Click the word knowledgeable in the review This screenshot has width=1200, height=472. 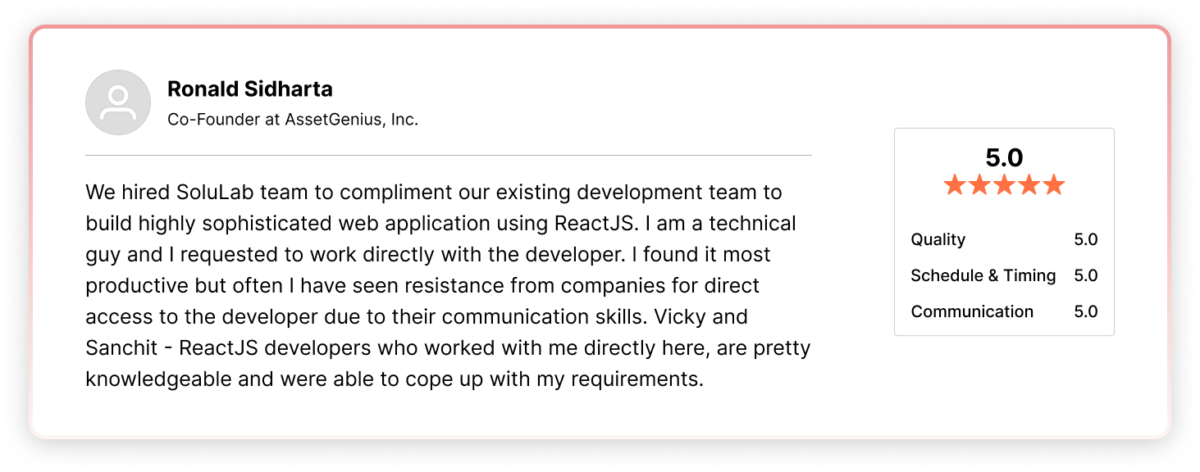click(x=170, y=381)
